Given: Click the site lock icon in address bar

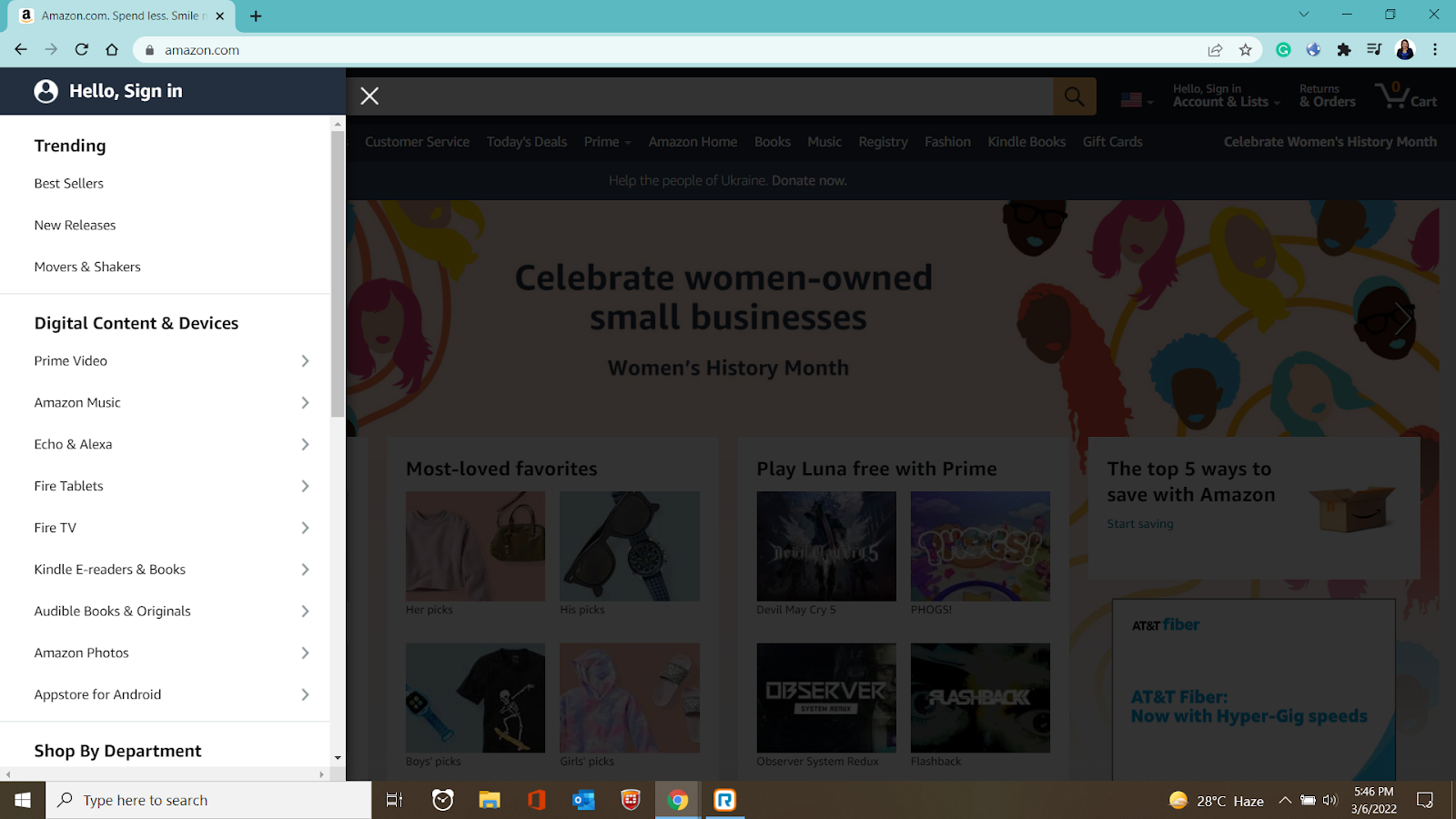Looking at the screenshot, I should tap(150, 50).
